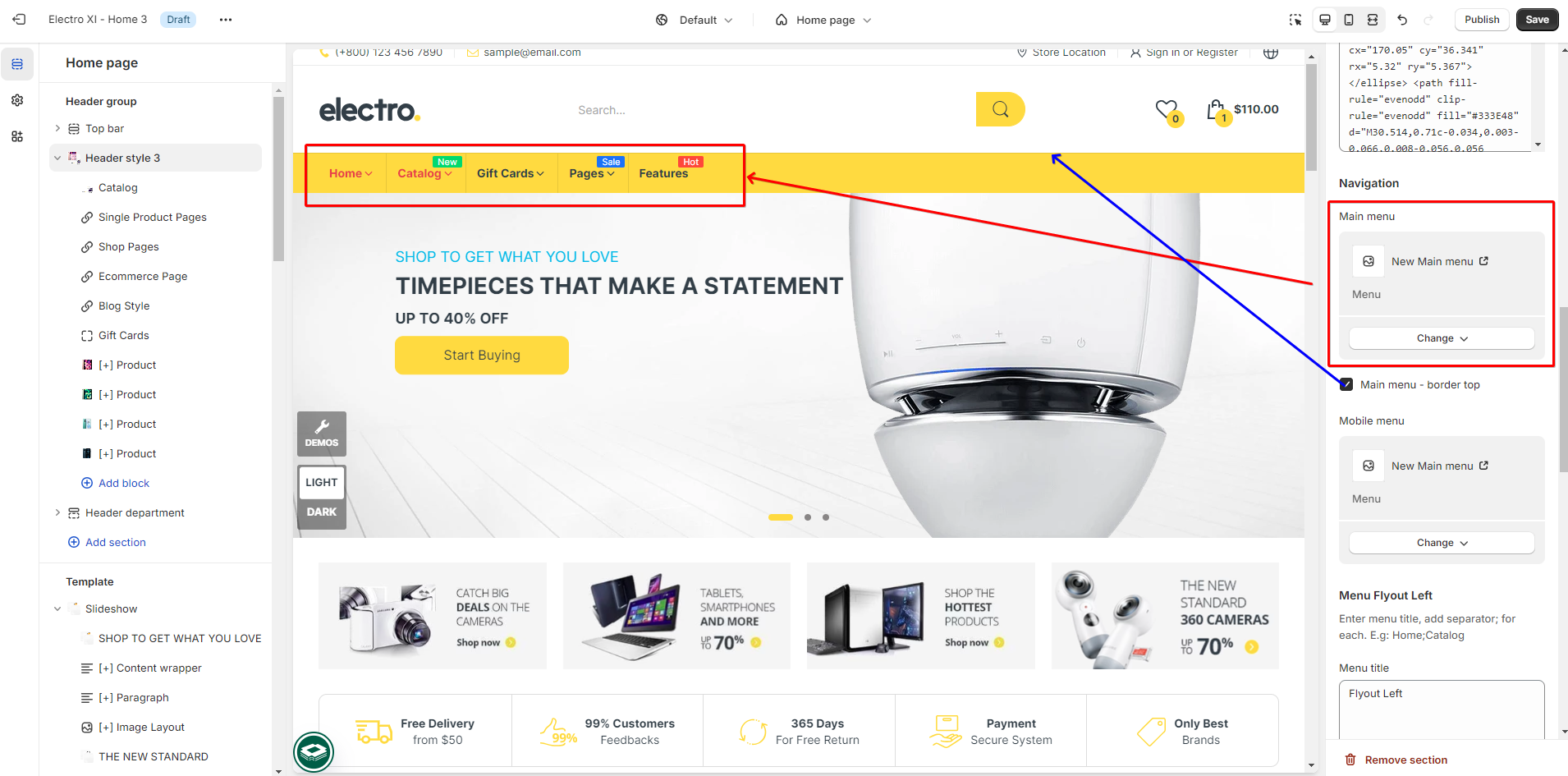1568x776 pixels.
Task: Select the Gift Cards block in tree
Action: click(124, 335)
